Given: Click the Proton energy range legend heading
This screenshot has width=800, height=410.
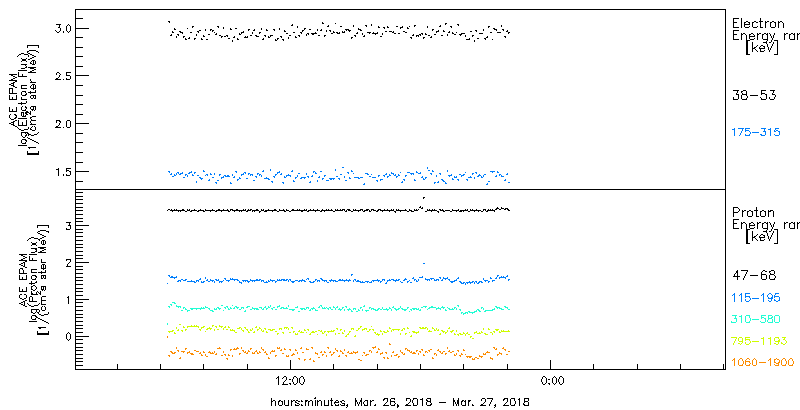Looking at the screenshot, I should coord(764,224).
